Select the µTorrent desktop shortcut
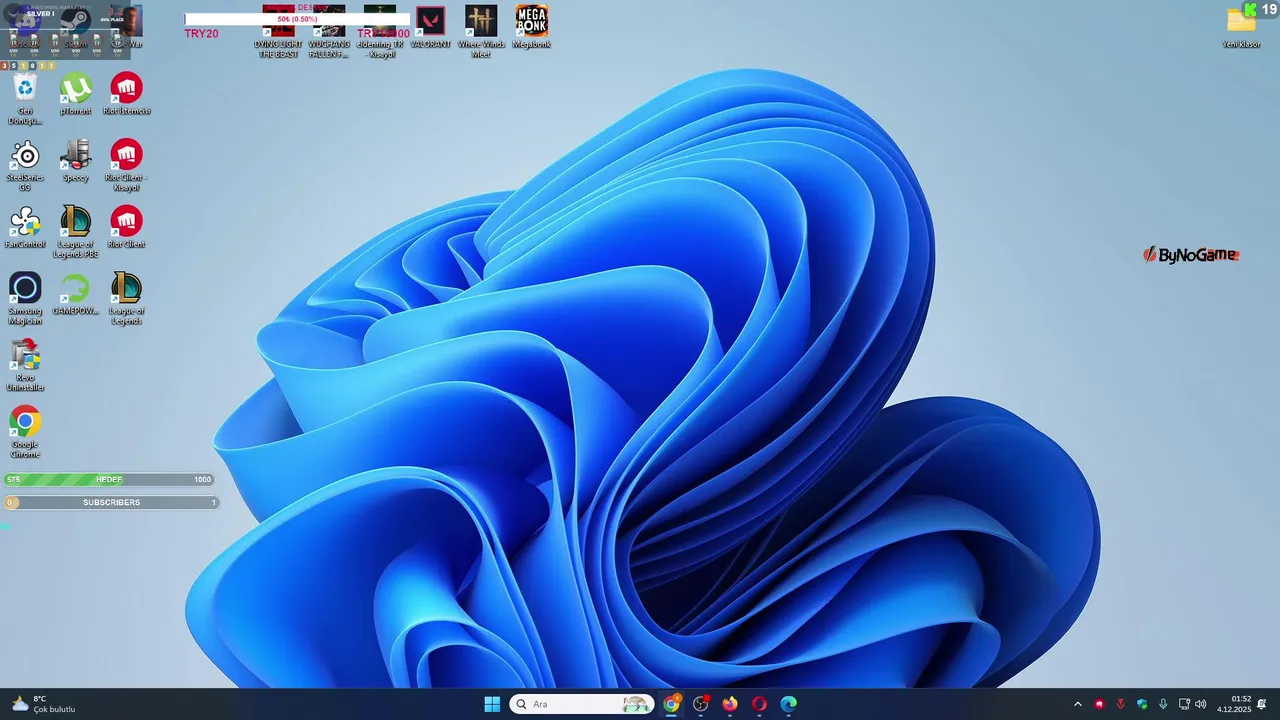 pyautogui.click(x=75, y=94)
